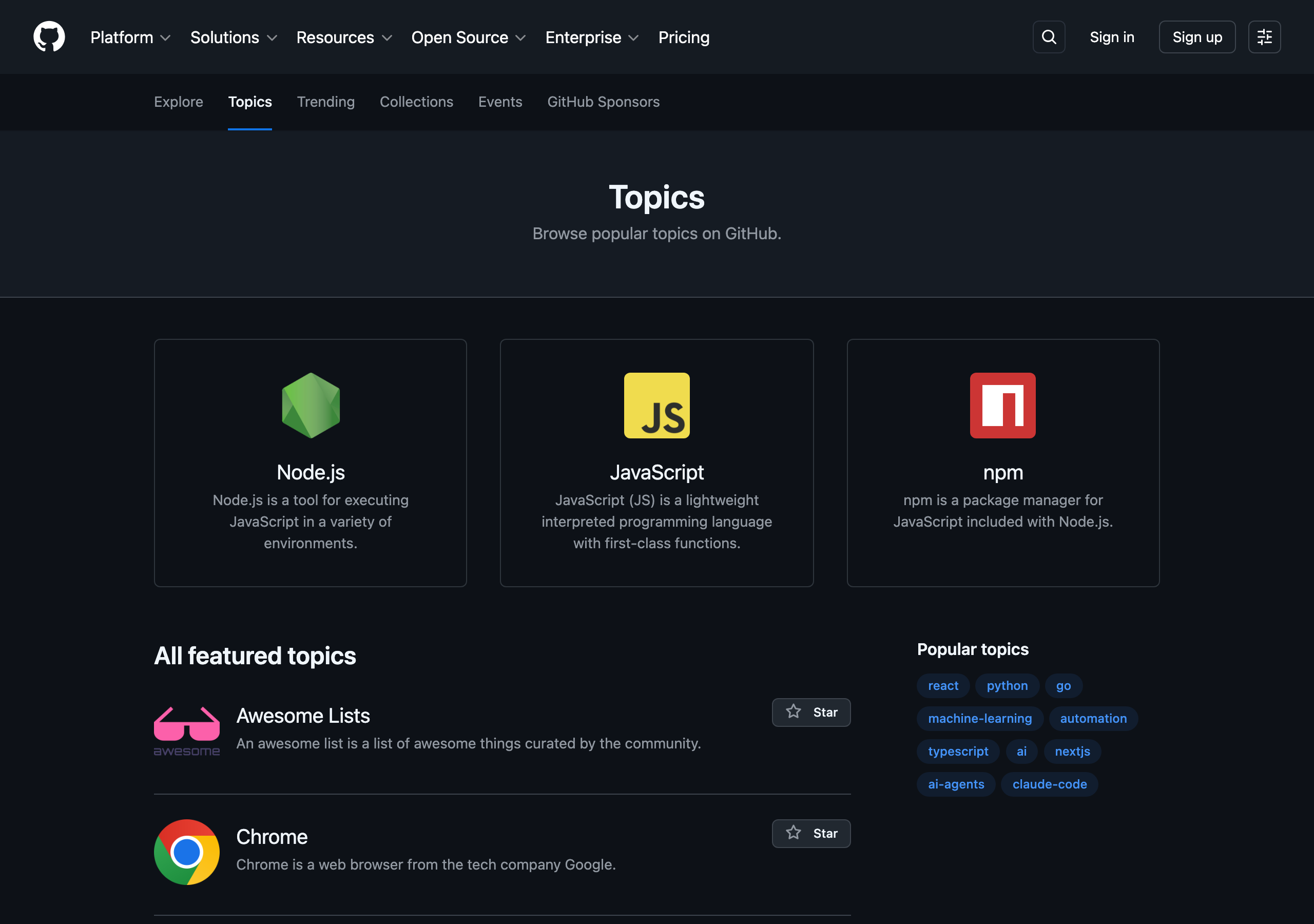Click the Node.js description text

[x=311, y=522]
